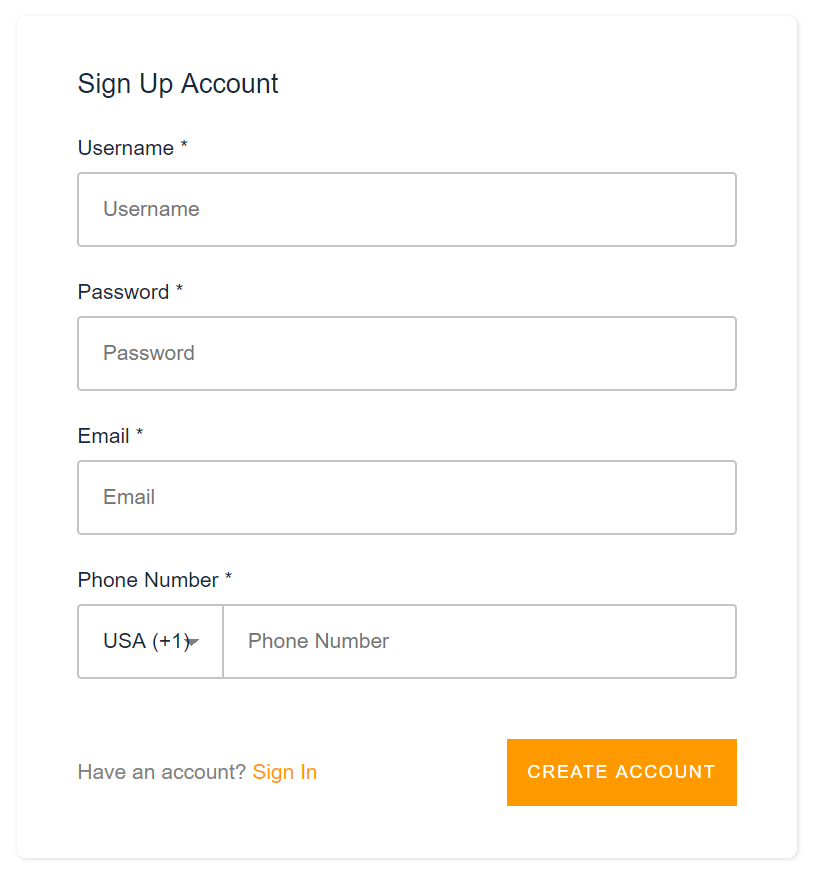
Task: Click the Username input field
Action: point(407,209)
